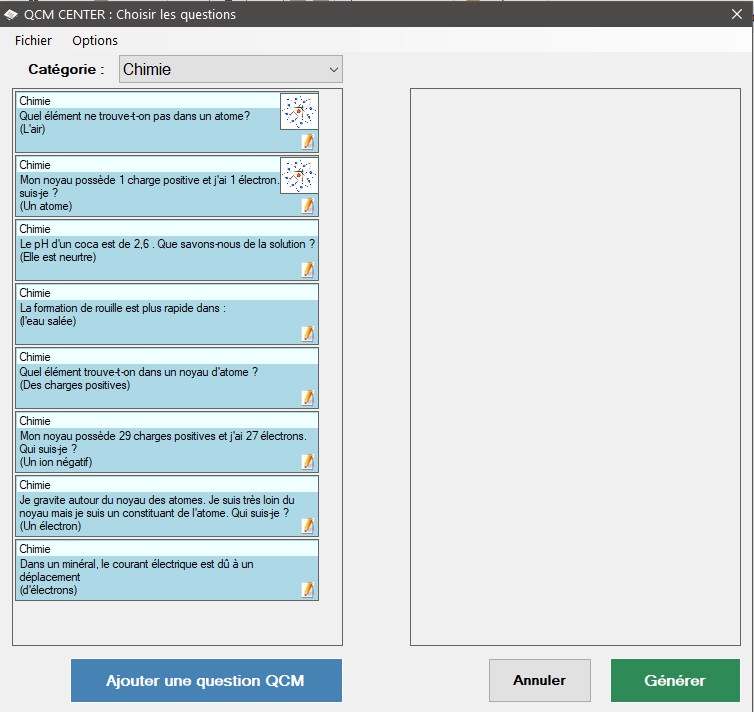754x712 pixels.
Task: Click the Annuler button
Action: [x=539, y=681]
